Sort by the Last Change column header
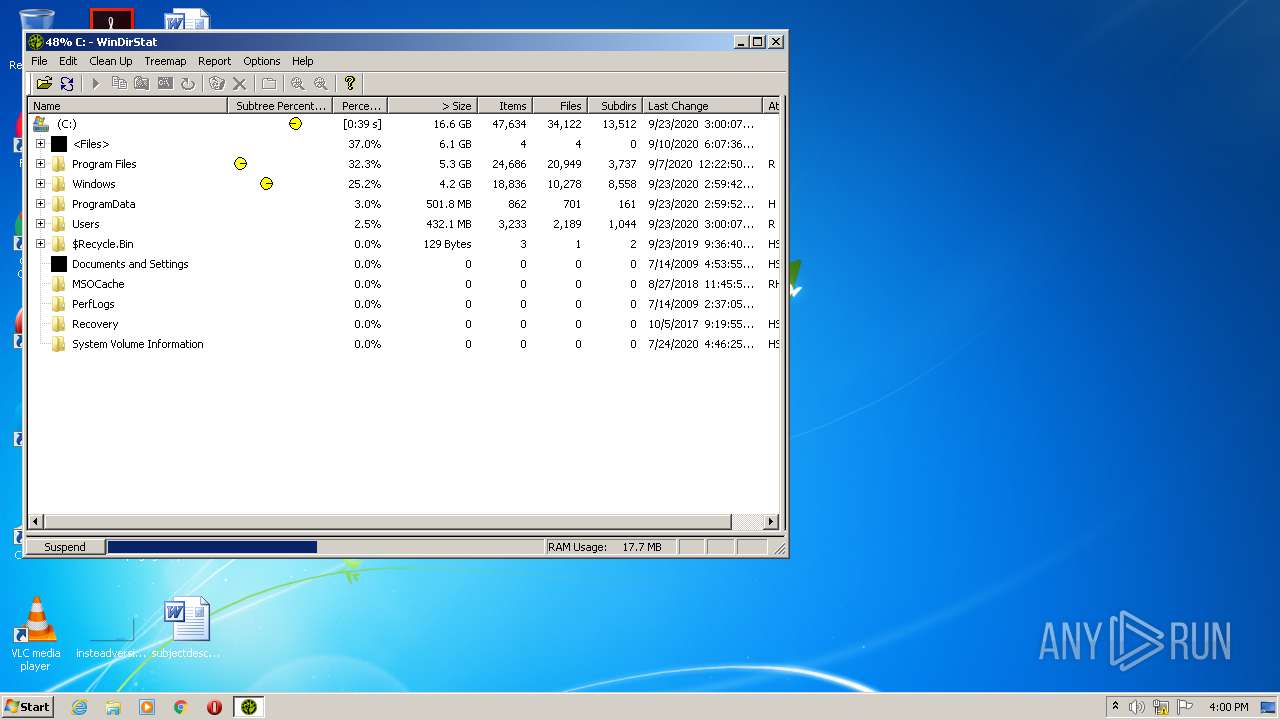Image resolution: width=1280 pixels, height=720 pixels. pos(702,105)
